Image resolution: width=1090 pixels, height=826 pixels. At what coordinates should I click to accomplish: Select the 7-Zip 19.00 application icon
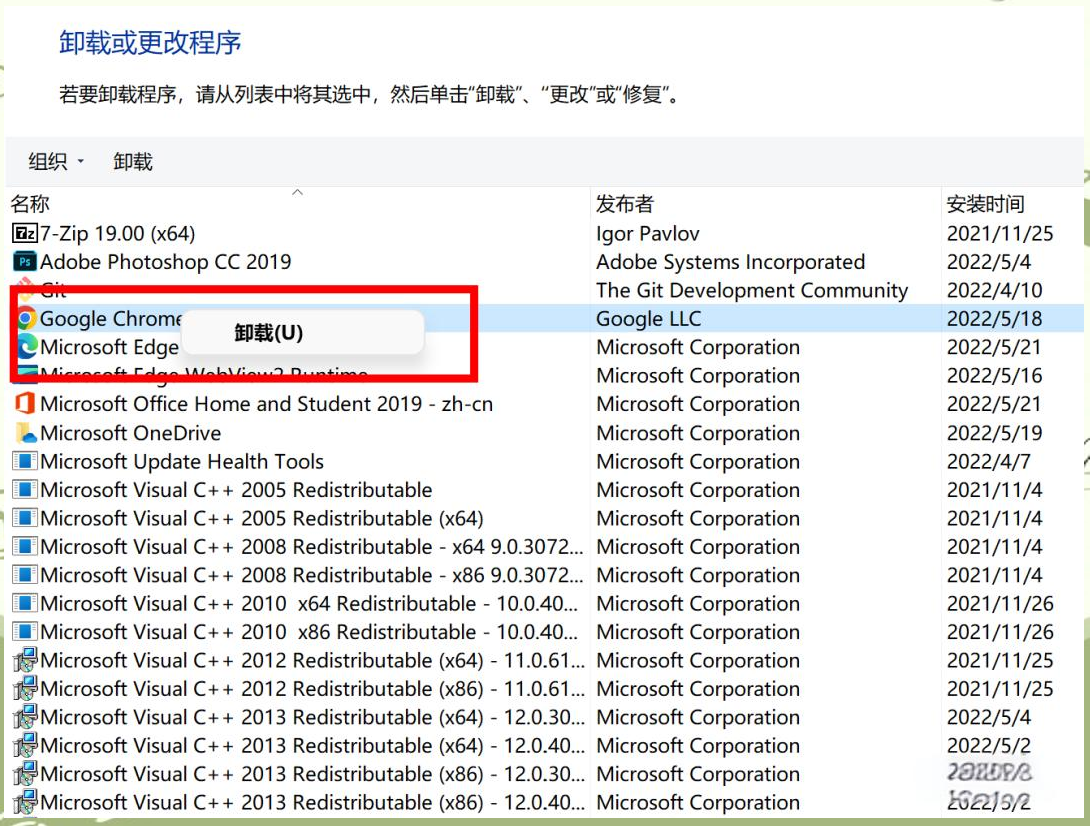click(x=25, y=233)
